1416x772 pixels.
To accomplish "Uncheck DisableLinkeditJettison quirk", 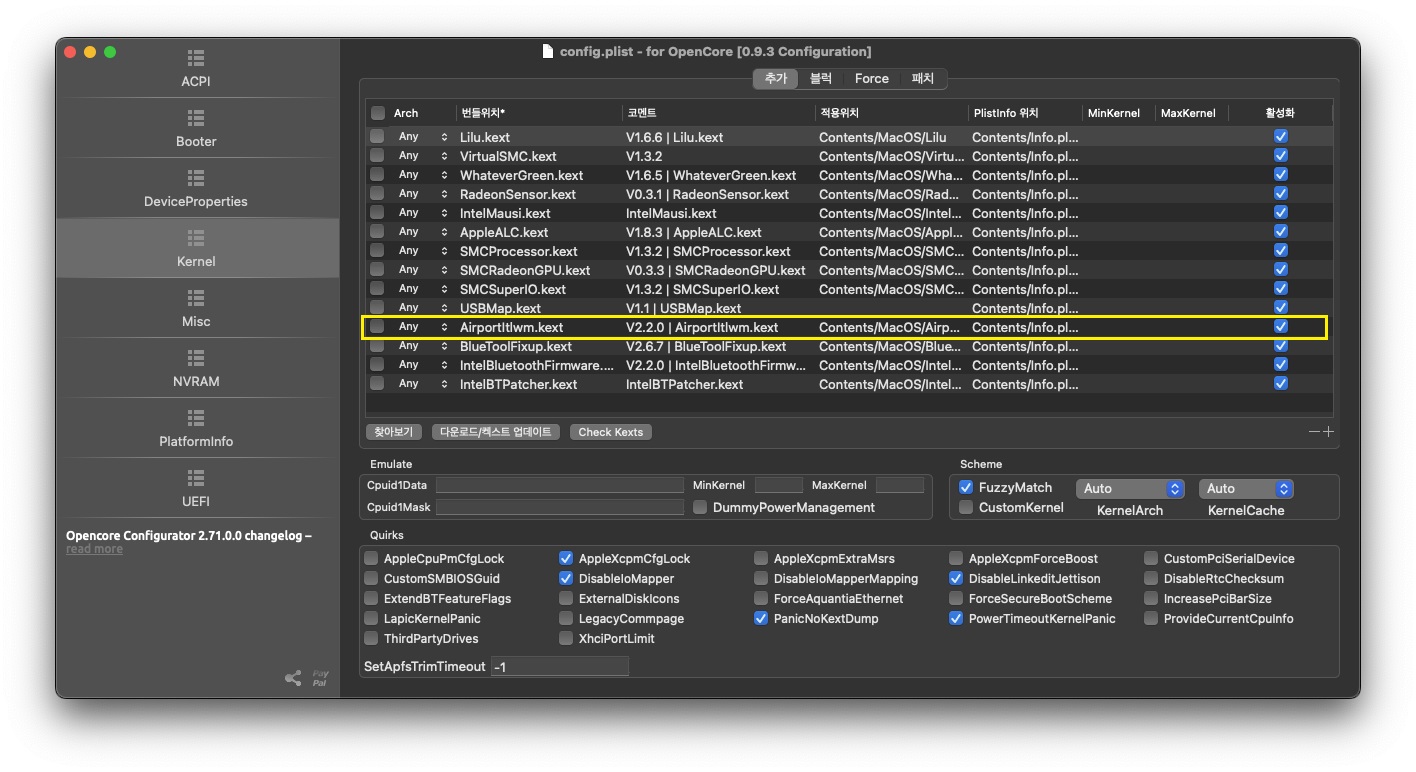I will (956, 578).
